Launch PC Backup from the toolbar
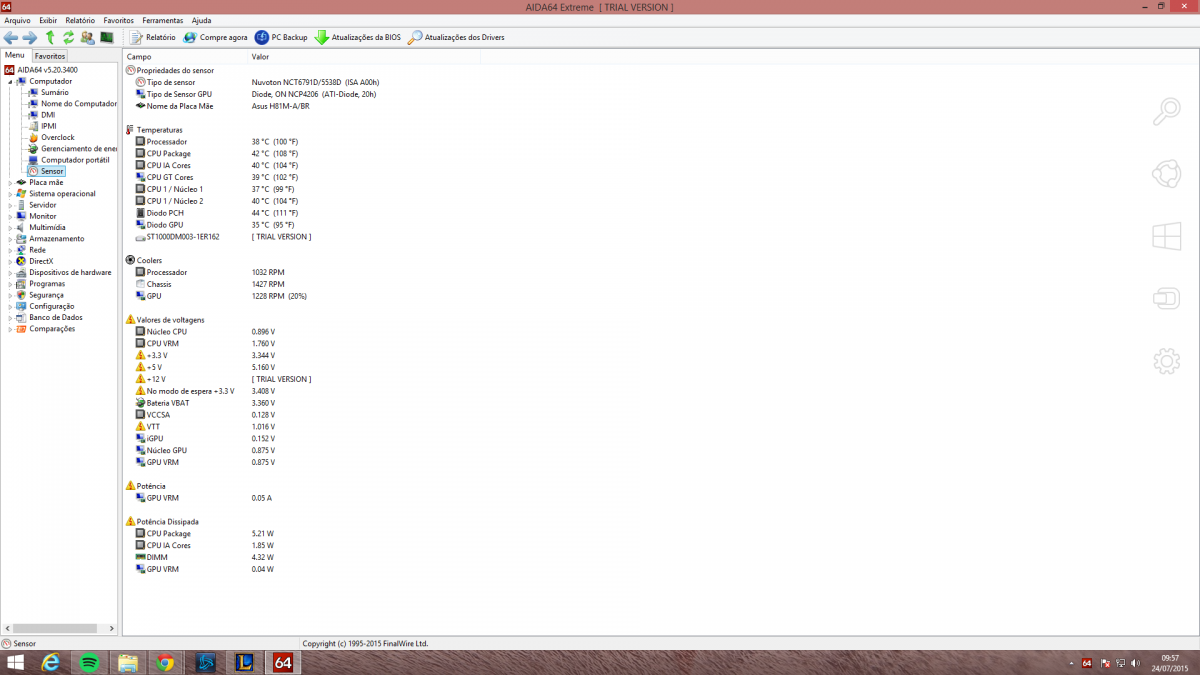The image size is (1200, 675). [281, 38]
